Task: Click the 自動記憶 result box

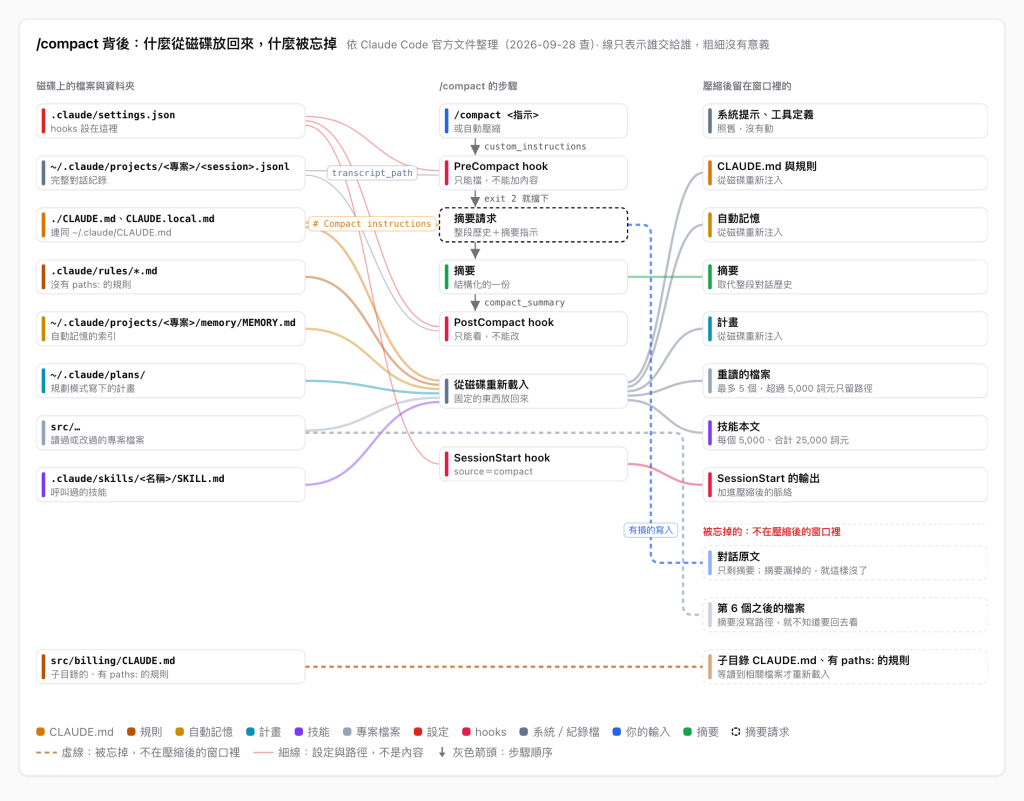Action: click(844, 225)
